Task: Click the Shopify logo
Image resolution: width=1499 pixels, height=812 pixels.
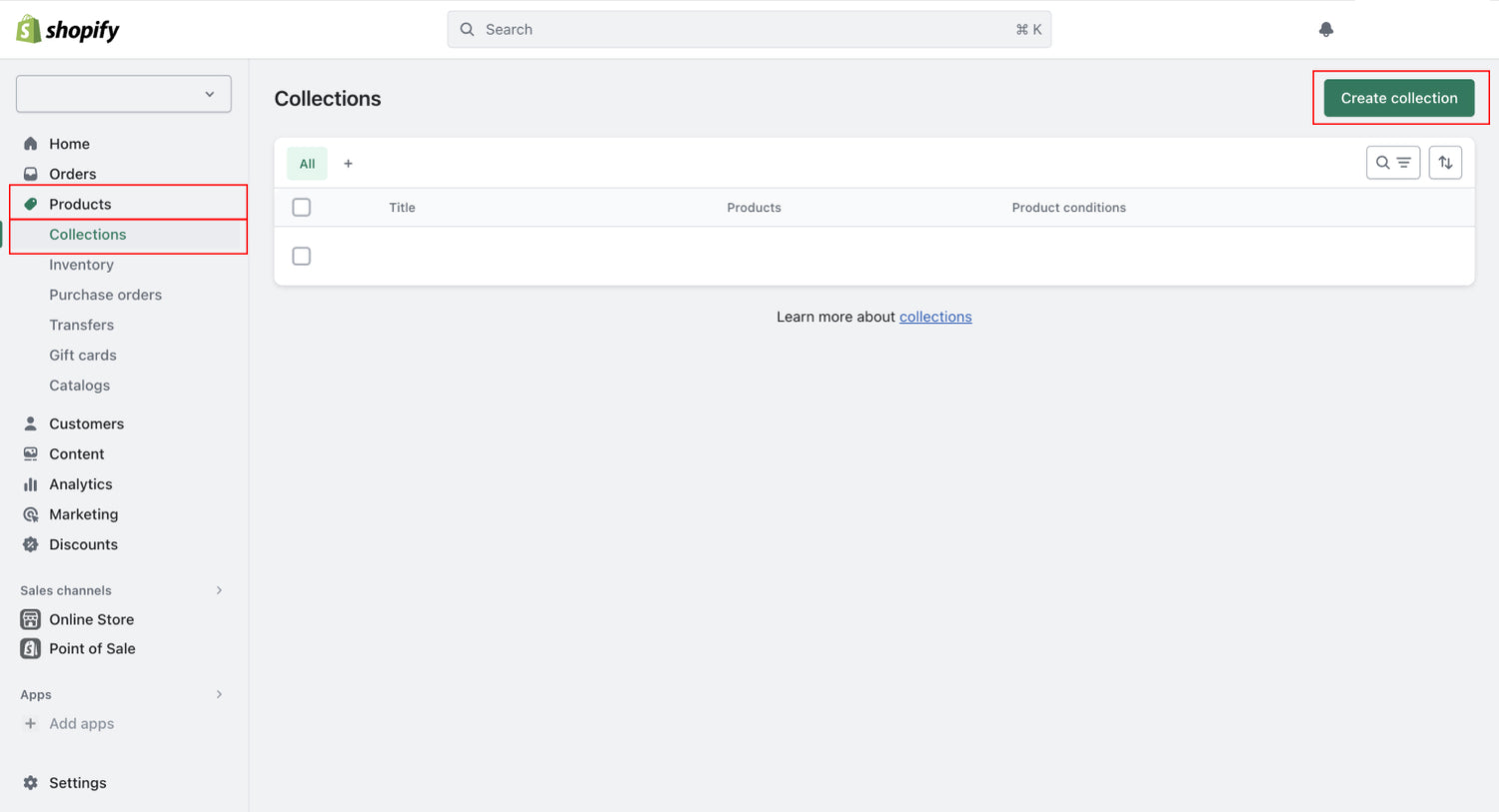Action: coord(68,30)
